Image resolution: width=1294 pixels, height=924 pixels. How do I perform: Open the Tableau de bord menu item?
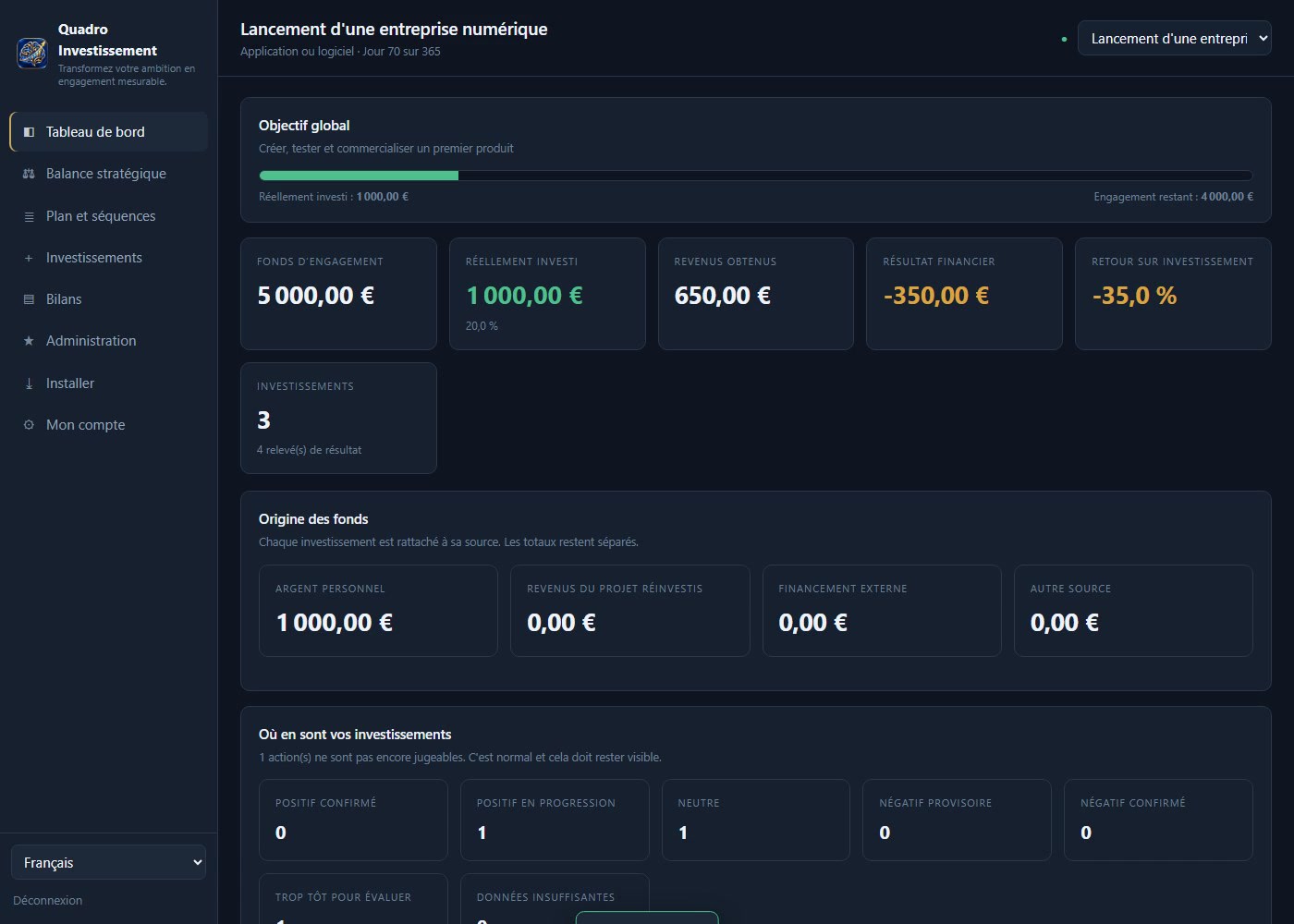point(109,132)
